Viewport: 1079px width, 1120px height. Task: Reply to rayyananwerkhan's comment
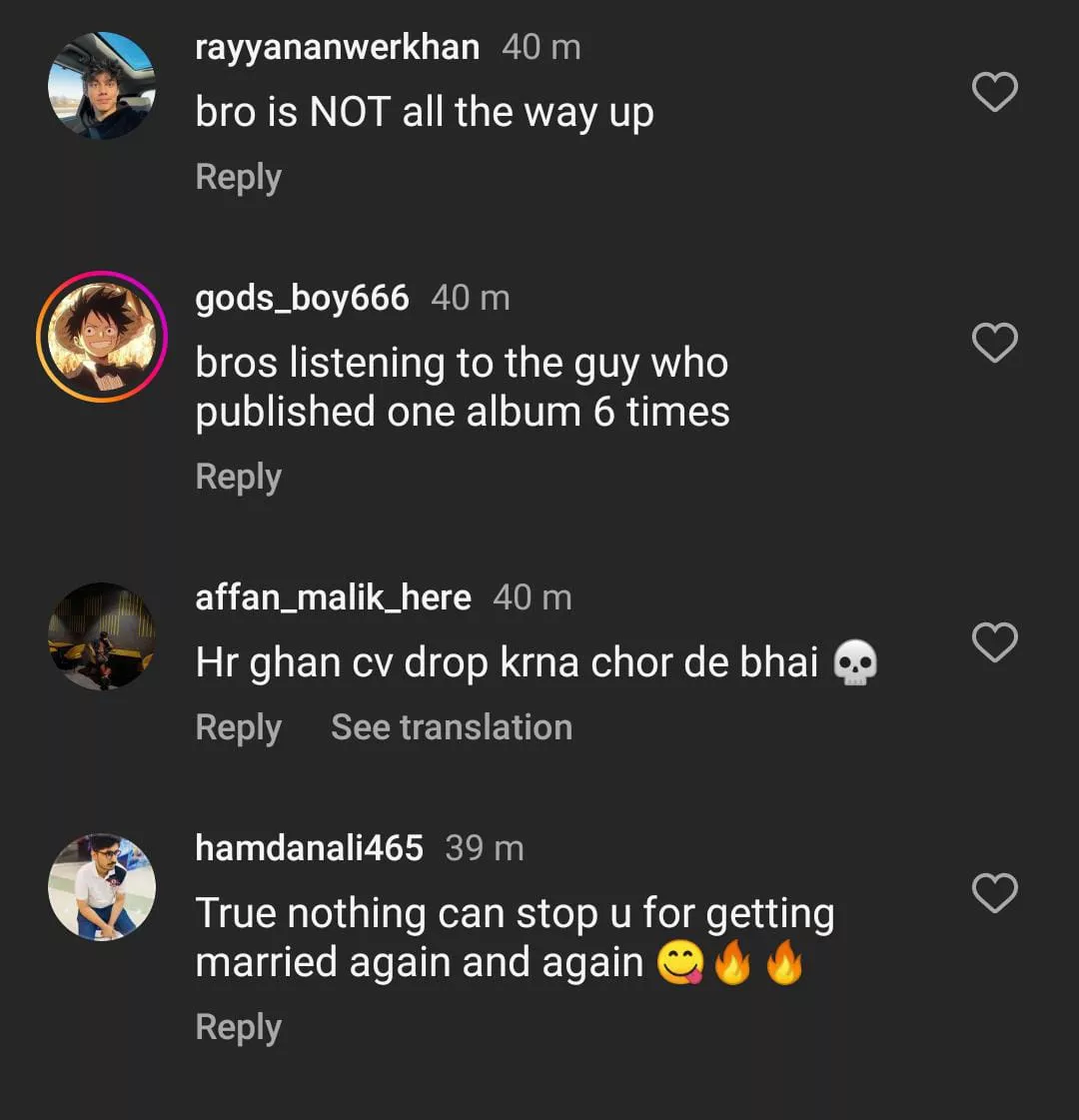pos(238,177)
